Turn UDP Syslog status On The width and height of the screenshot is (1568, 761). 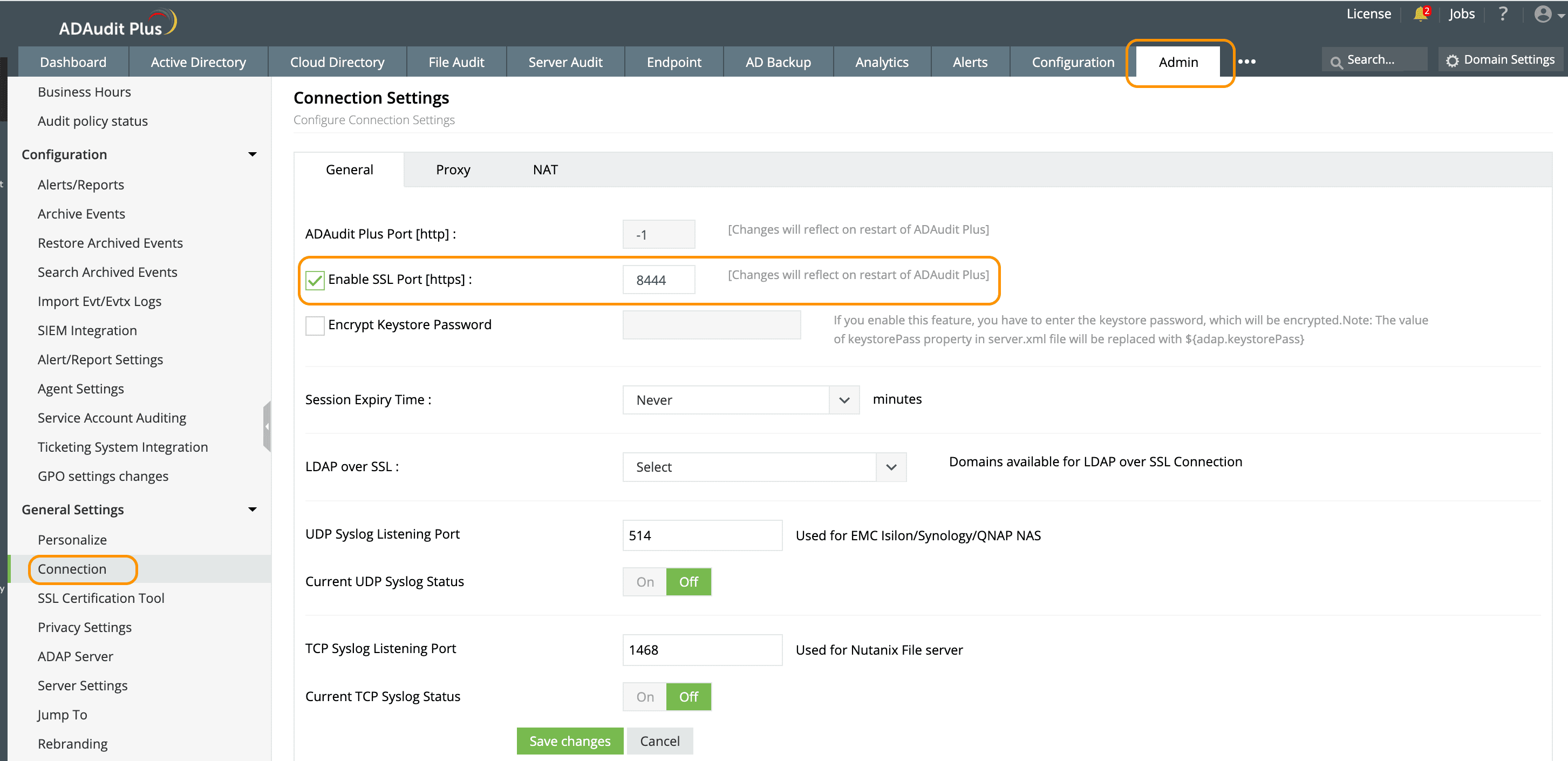(x=645, y=581)
